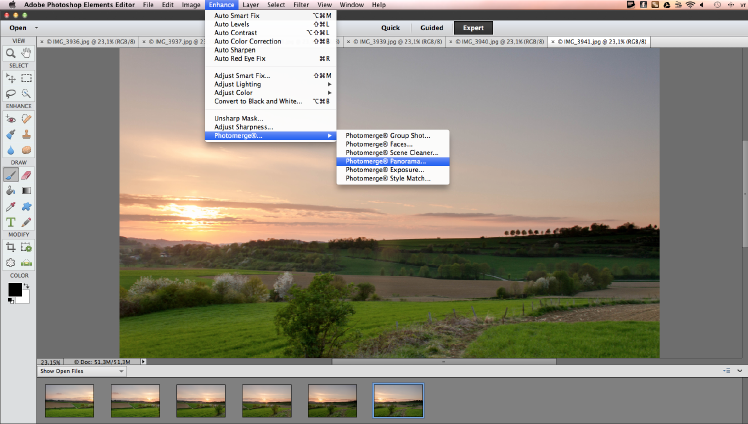
Task: Collapse the Photo Bin with chevron
Action: [739, 371]
